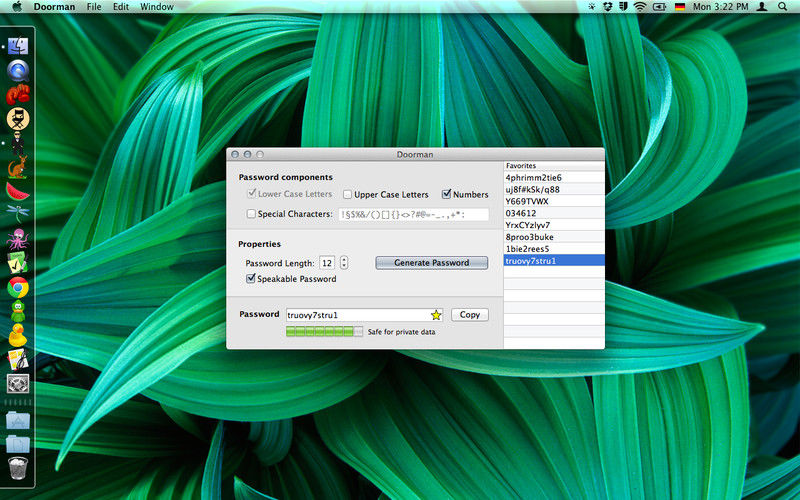Open the Dropbox menu bar icon

[x=607, y=7]
